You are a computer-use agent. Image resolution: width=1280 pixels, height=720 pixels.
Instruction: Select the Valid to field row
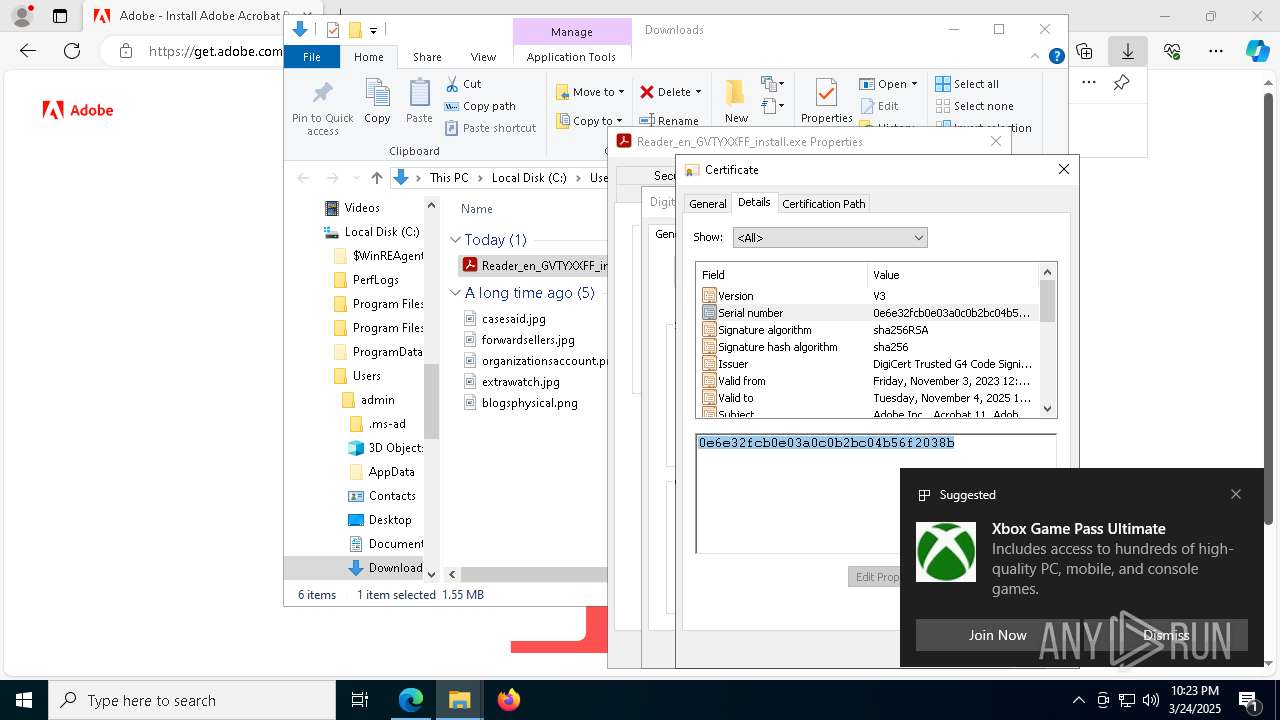click(x=868, y=398)
